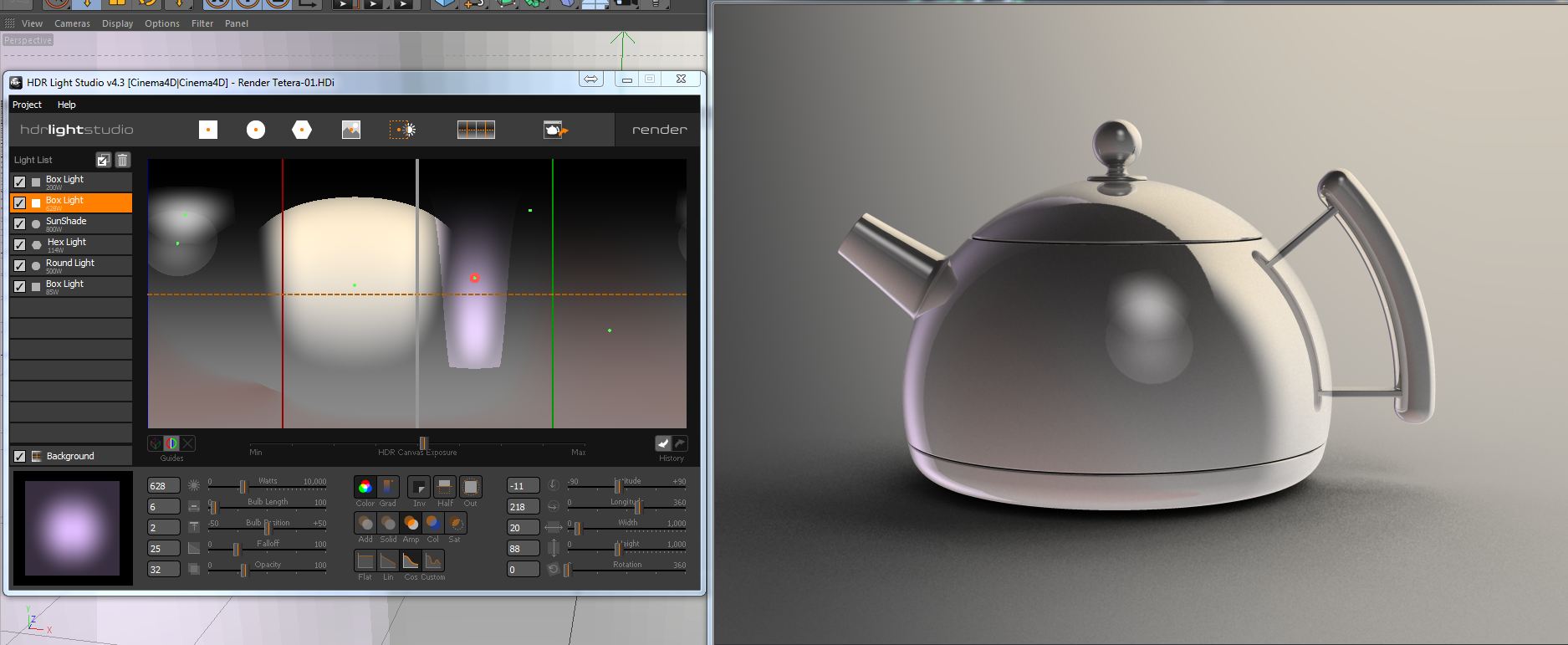This screenshot has width=1568, height=645.
Task: Add a new Round Light from the toolbar
Action: tap(256, 130)
